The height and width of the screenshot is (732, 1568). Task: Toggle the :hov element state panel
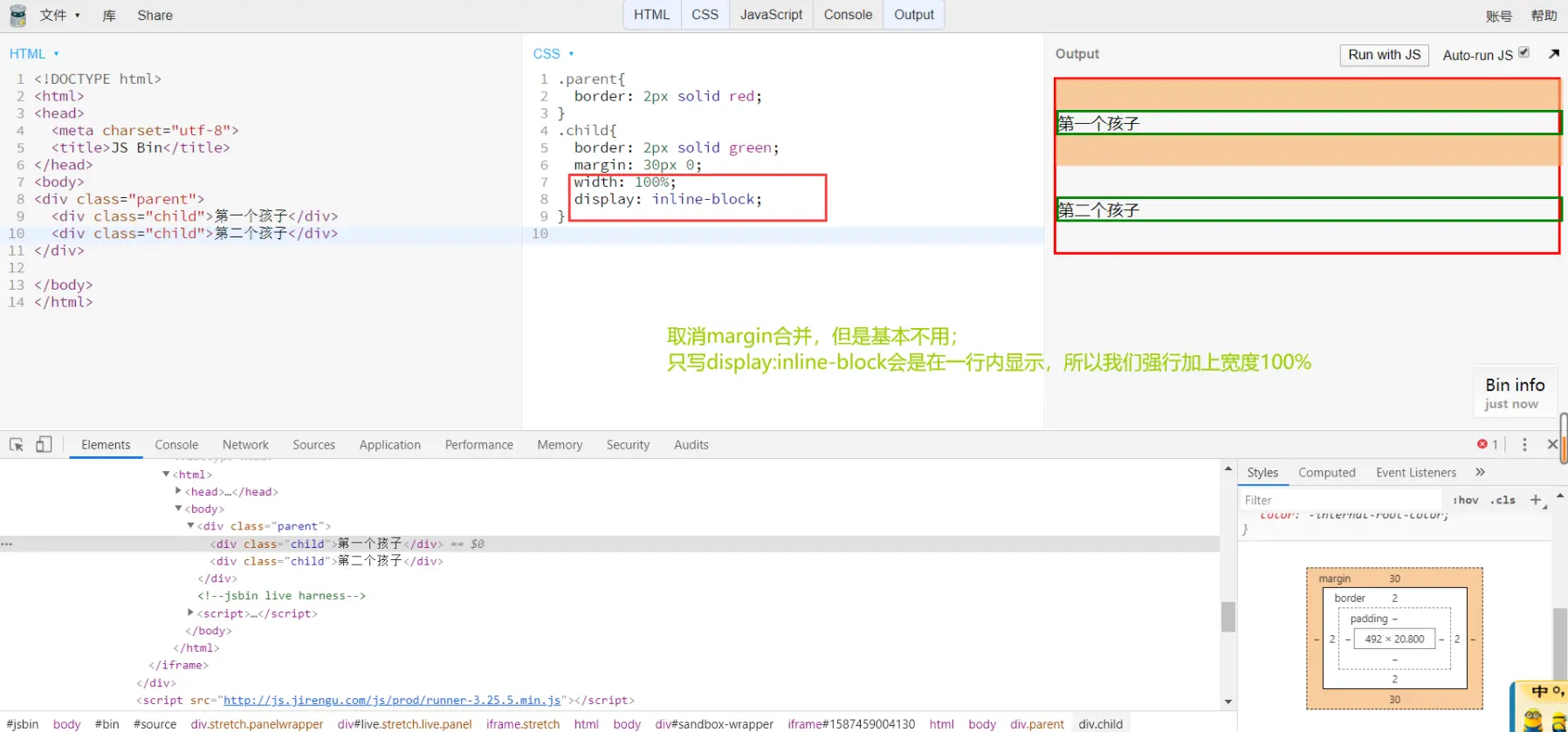point(1465,500)
